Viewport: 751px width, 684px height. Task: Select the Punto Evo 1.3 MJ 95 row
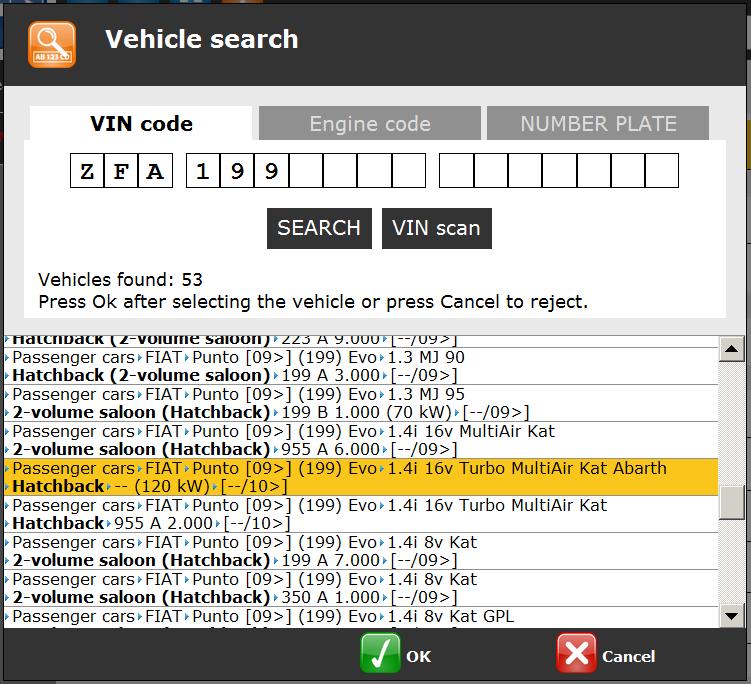point(361,403)
